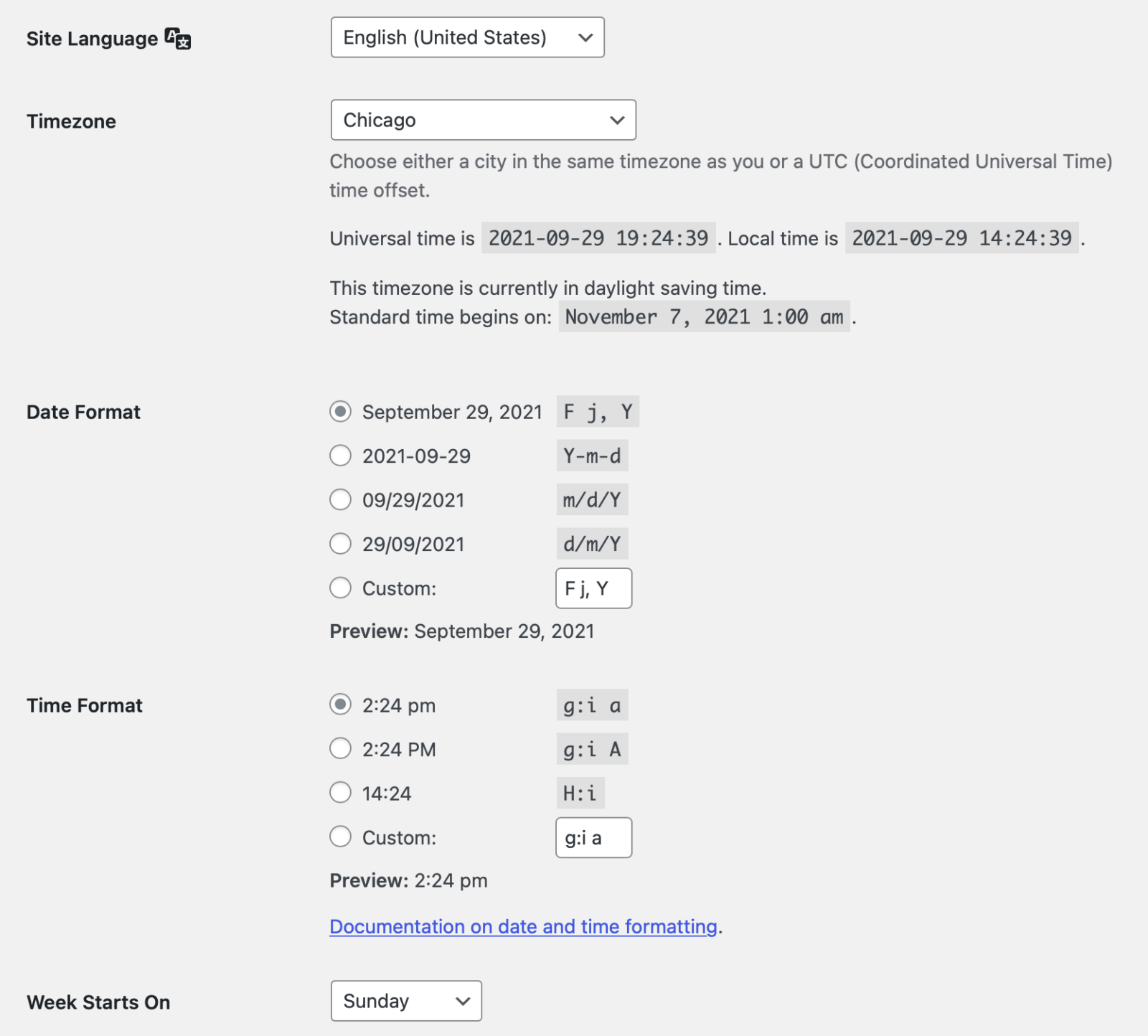The height and width of the screenshot is (1036, 1148).
Task: Open Documentation on date and time formatting
Action: click(523, 927)
